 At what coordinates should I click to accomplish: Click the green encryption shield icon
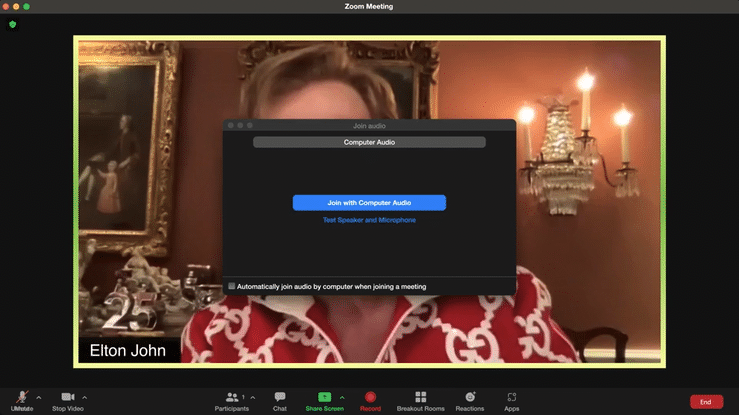coord(13,24)
